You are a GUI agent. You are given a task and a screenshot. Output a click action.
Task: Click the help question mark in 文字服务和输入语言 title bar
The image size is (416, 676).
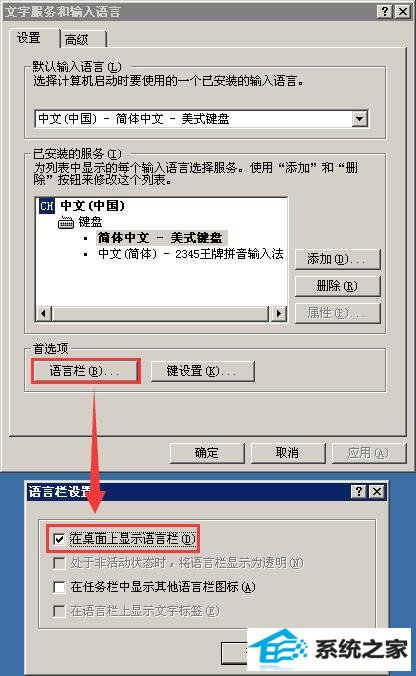tap(385, 11)
